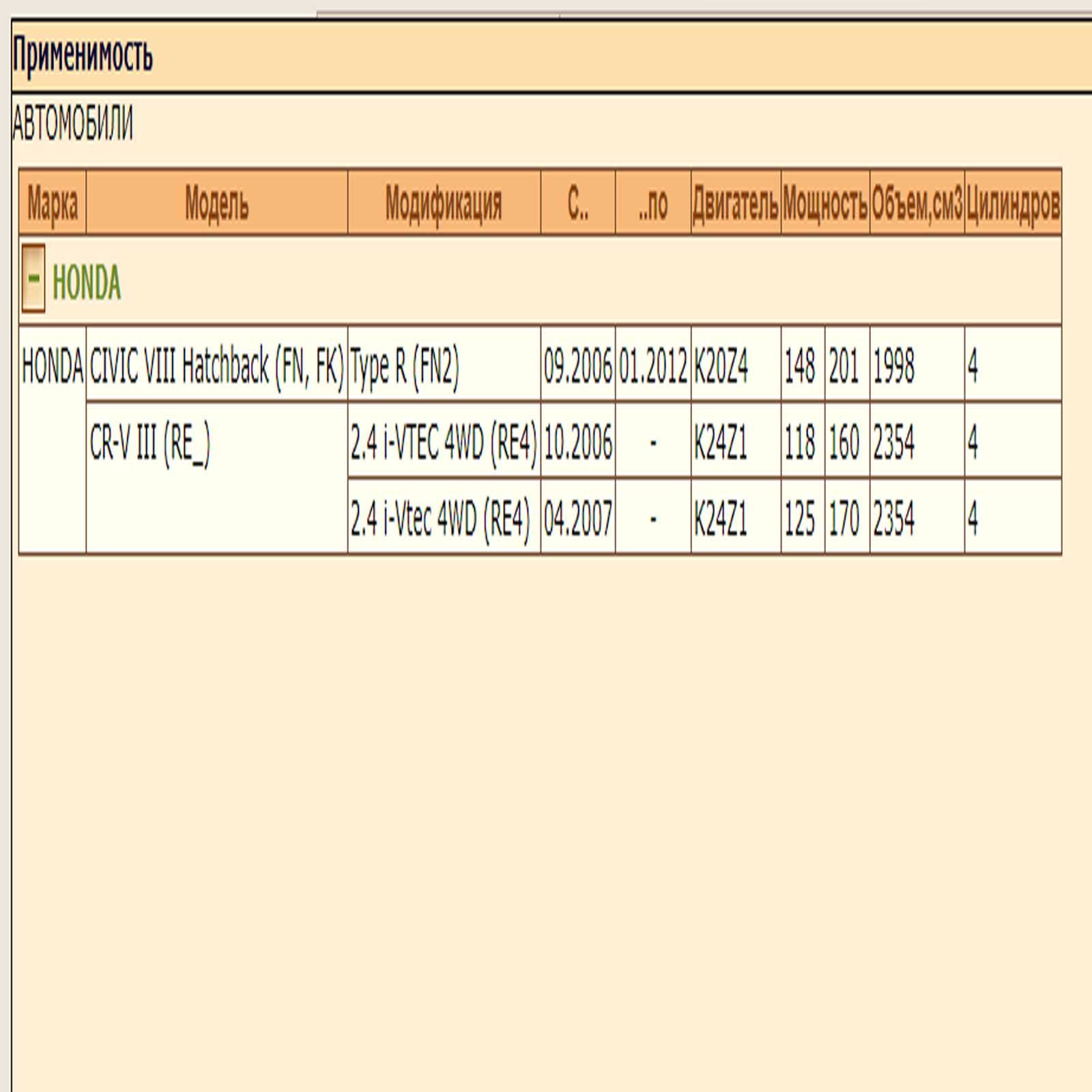Screen dimensions: 1092x1092
Task: Click the С.. start date column header
Action: pos(577,203)
